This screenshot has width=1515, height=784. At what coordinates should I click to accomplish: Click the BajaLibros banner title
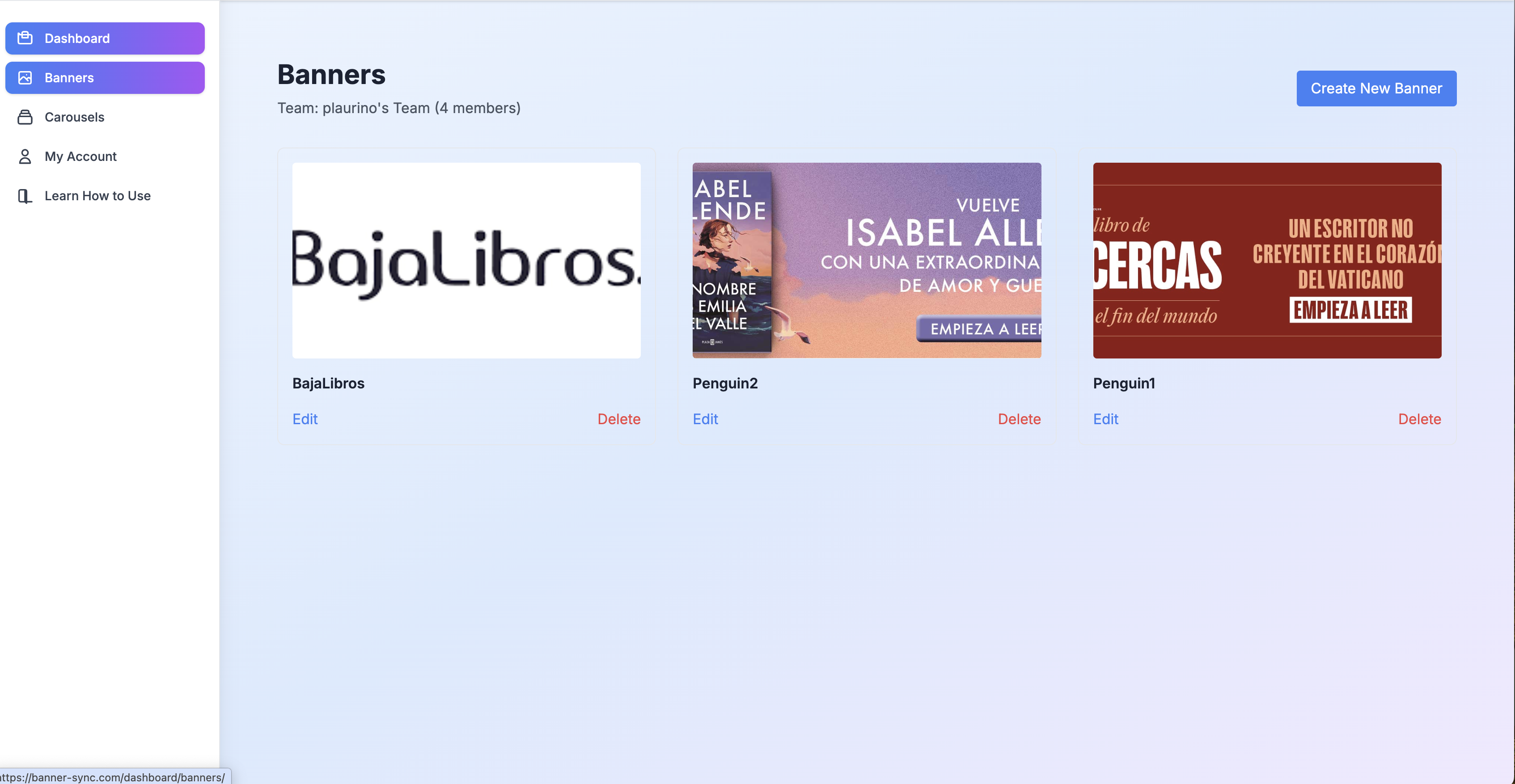coord(328,383)
